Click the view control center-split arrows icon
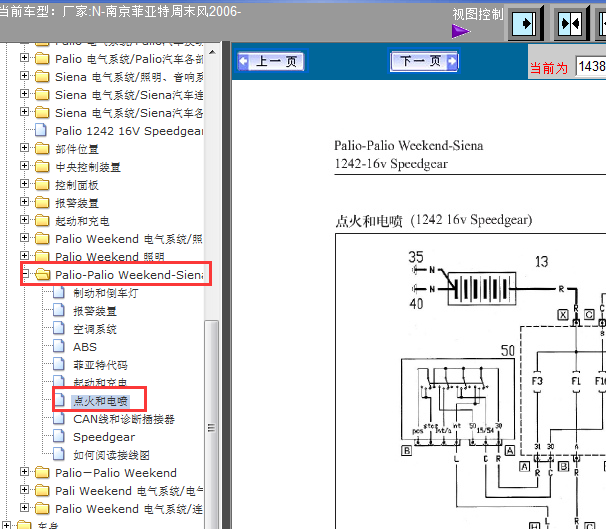This screenshot has width=606, height=529. [570, 24]
